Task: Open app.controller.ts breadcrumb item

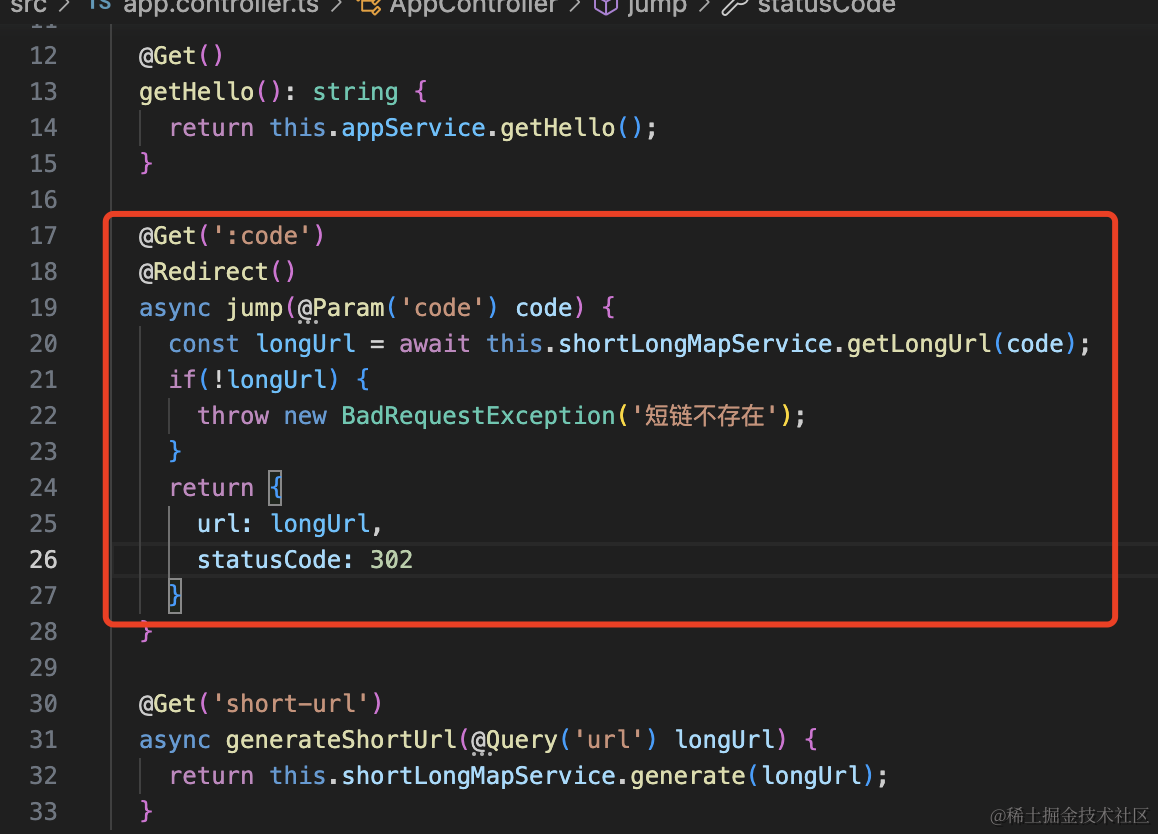Action: (221, 7)
